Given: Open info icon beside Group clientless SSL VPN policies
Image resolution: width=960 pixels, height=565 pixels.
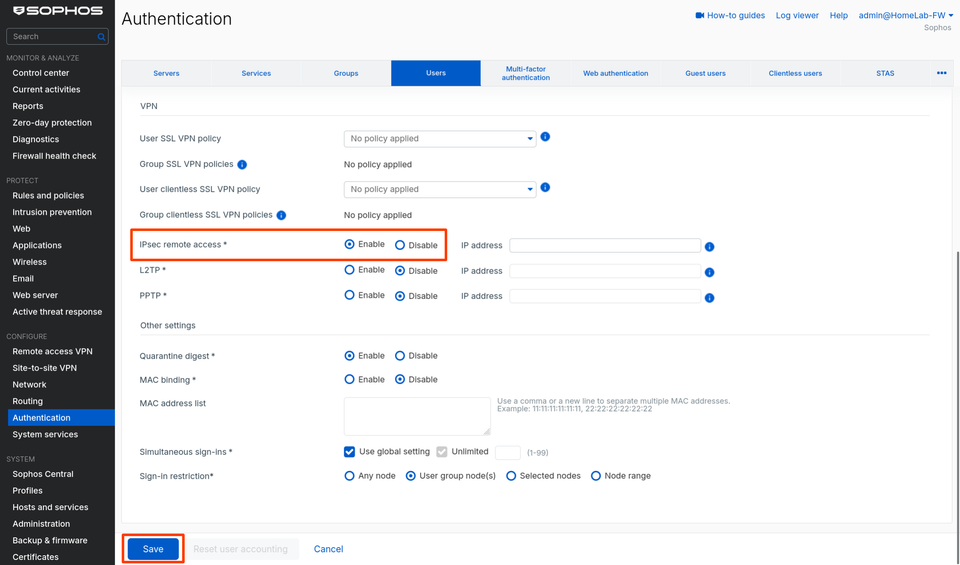Looking at the screenshot, I should pos(281,215).
